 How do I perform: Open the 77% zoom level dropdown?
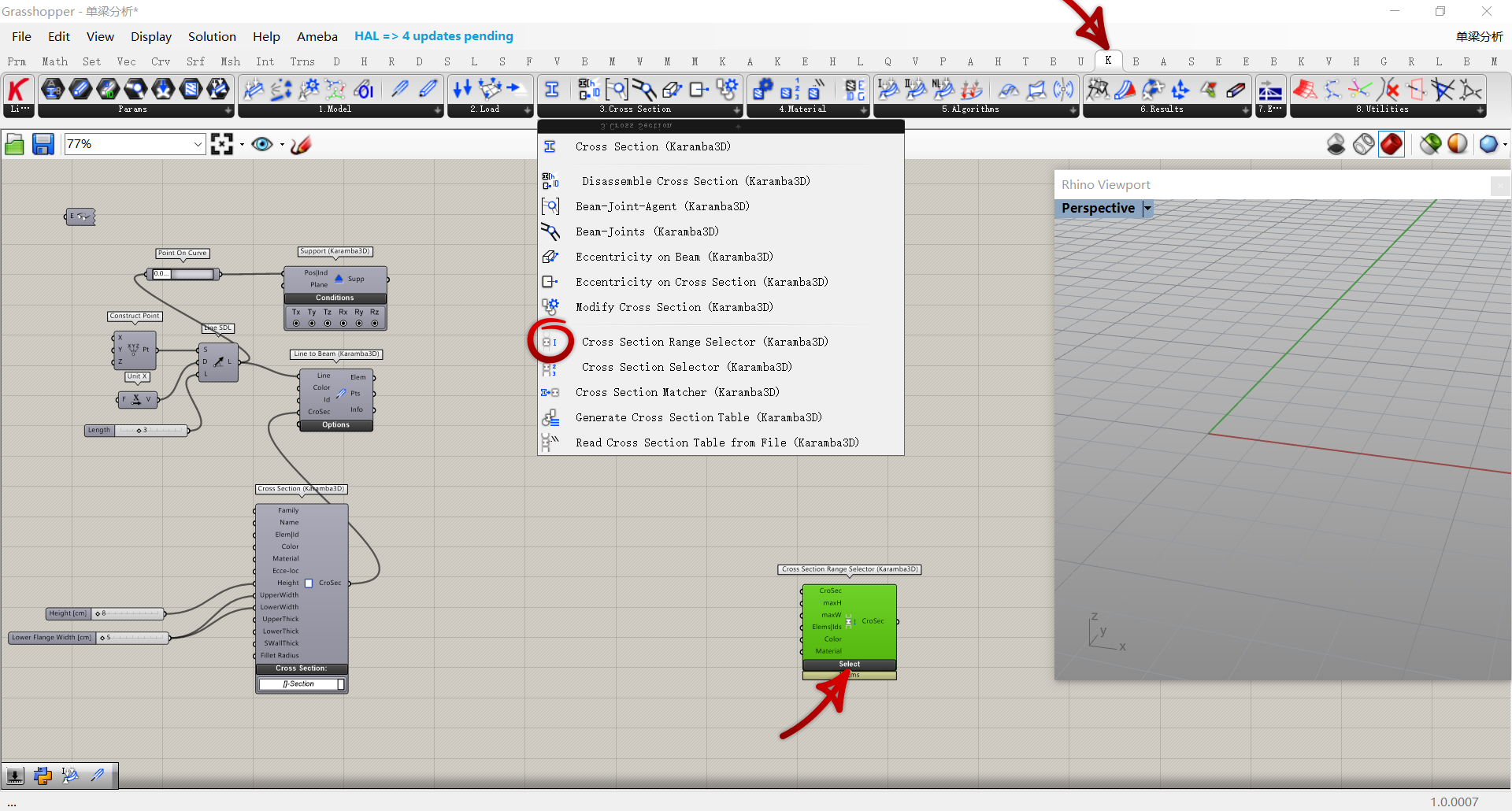point(198,144)
